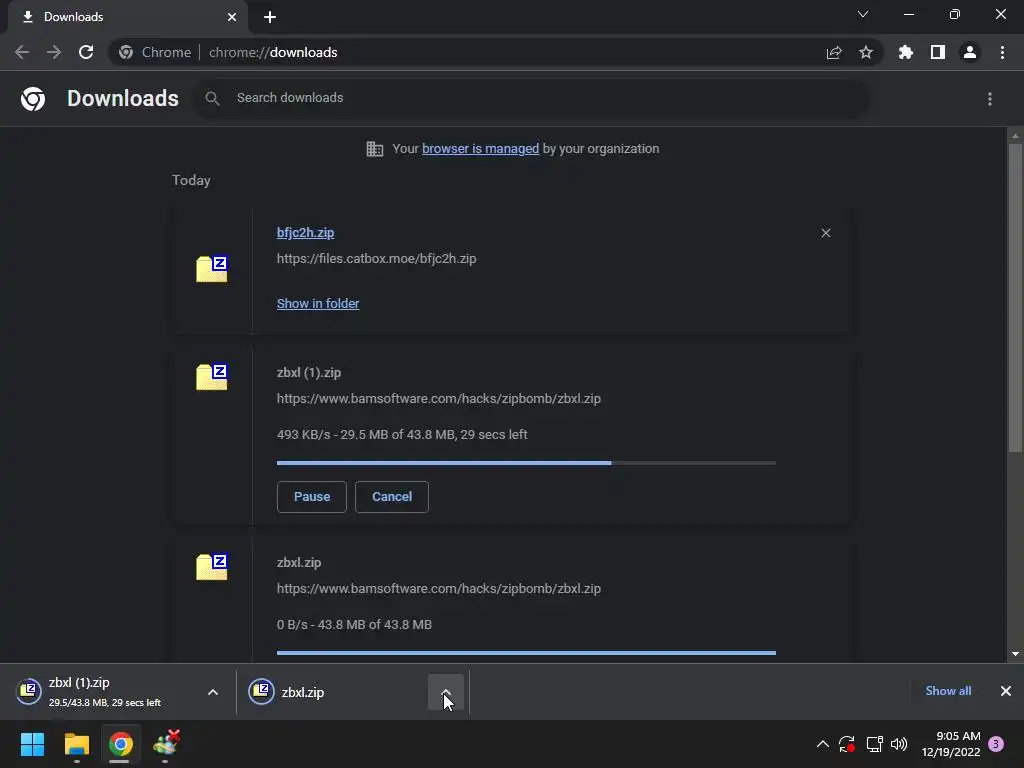Click the Today date heading
This screenshot has height=768, width=1024.
[x=191, y=180]
